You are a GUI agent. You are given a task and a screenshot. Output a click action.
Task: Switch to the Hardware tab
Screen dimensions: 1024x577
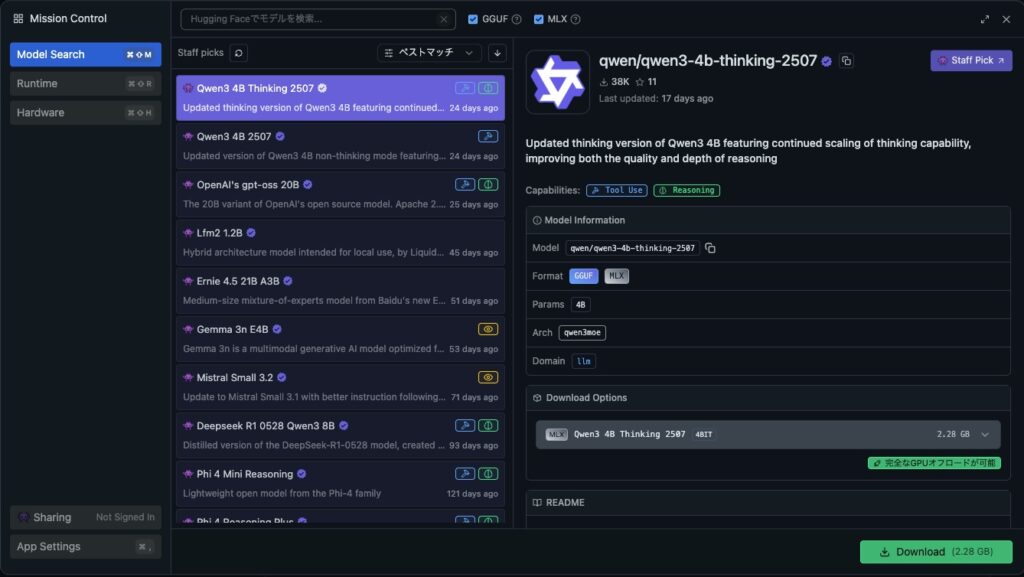[x=86, y=113]
